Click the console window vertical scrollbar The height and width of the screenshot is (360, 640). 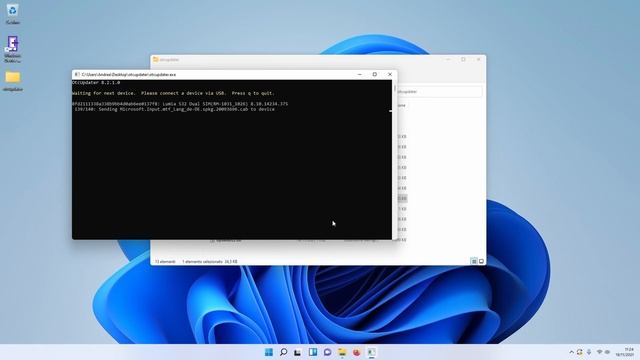coord(394,159)
